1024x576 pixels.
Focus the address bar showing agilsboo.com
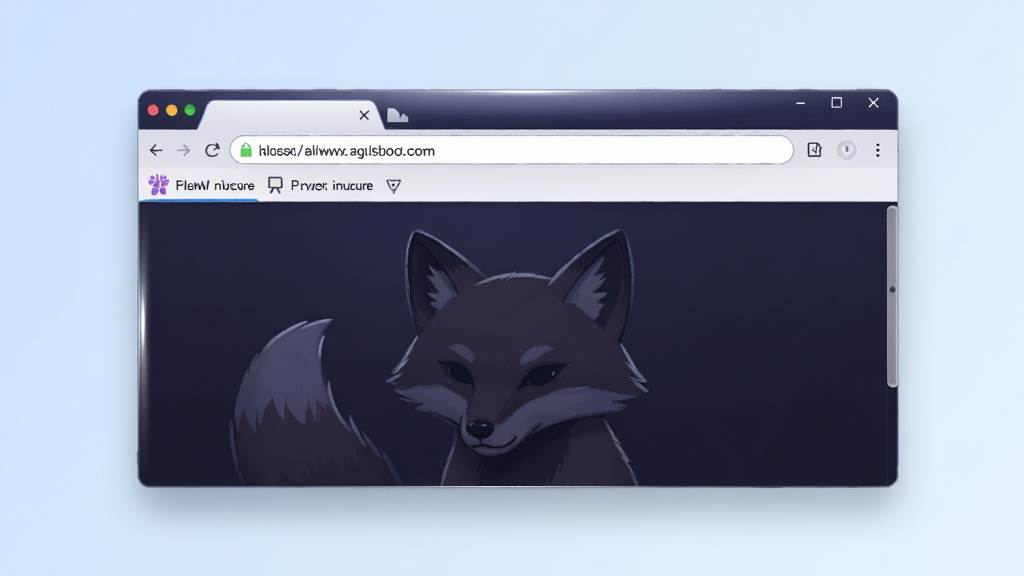[x=511, y=150]
